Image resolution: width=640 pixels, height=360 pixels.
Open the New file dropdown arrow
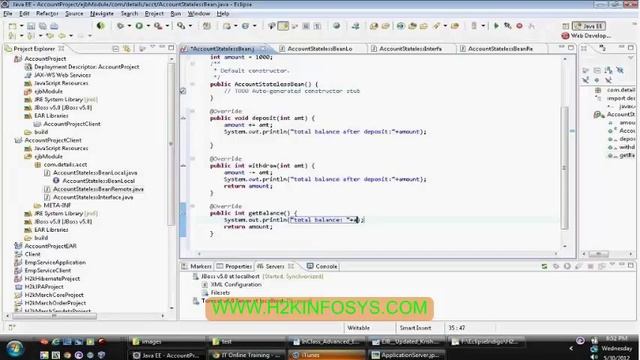click(x=21, y=26)
